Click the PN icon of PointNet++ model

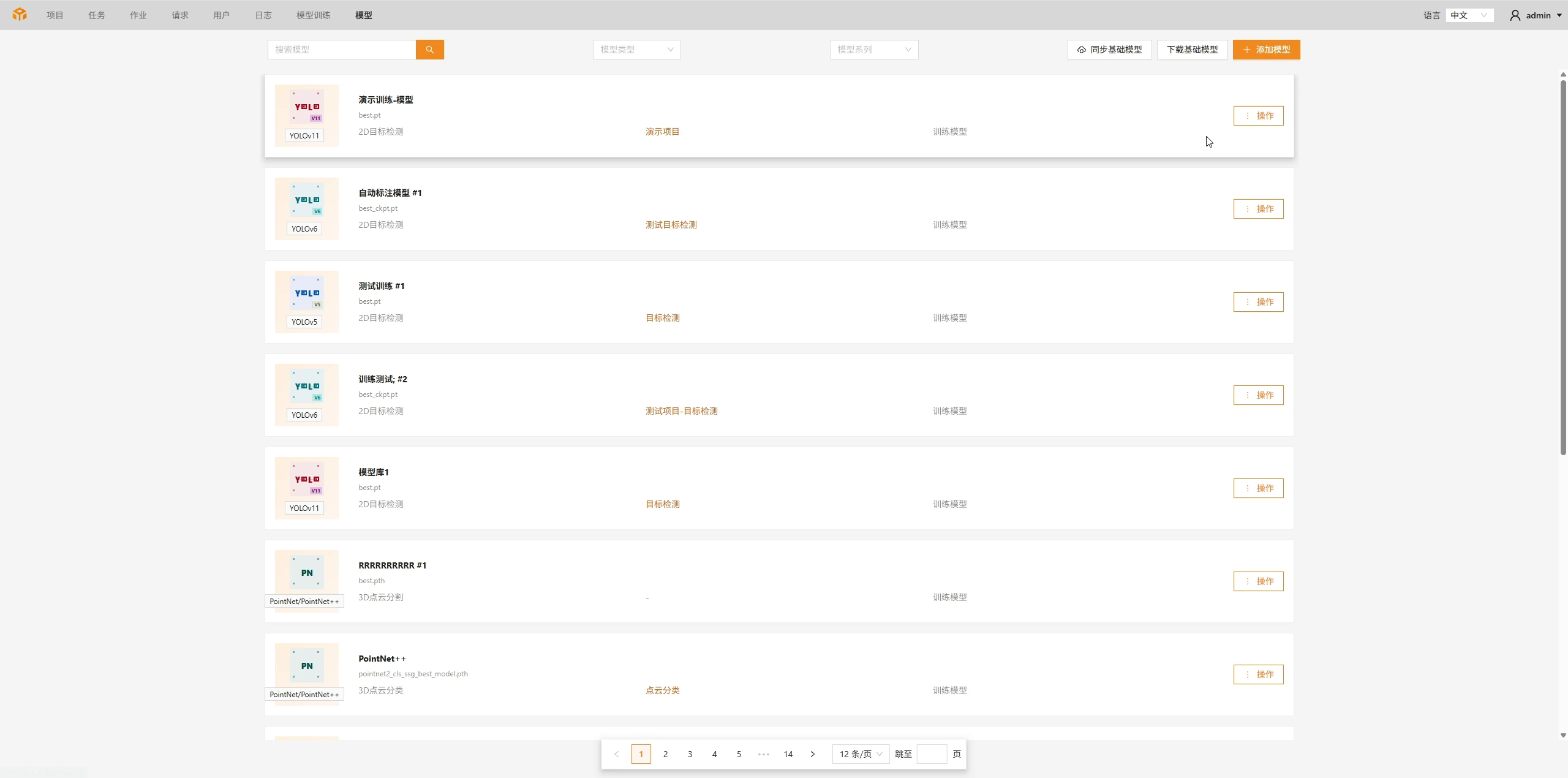click(307, 665)
